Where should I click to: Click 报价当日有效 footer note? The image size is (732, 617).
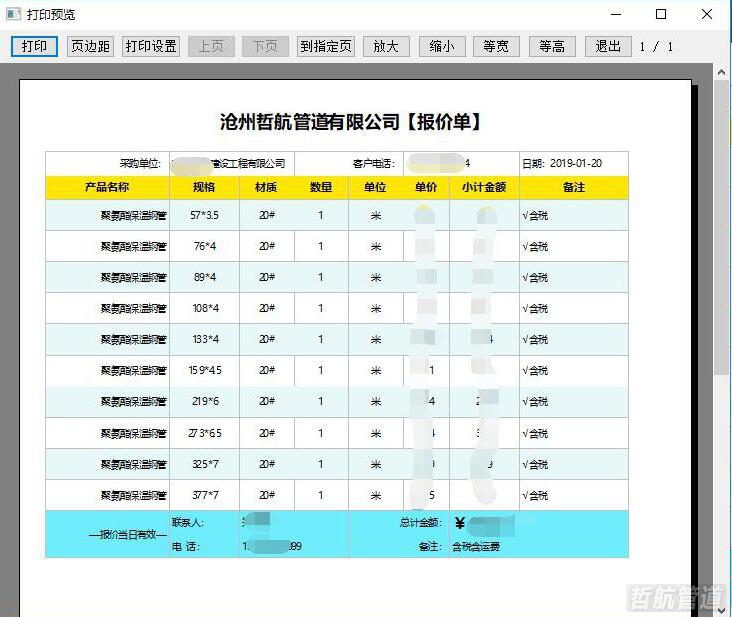pyautogui.click(x=128, y=534)
